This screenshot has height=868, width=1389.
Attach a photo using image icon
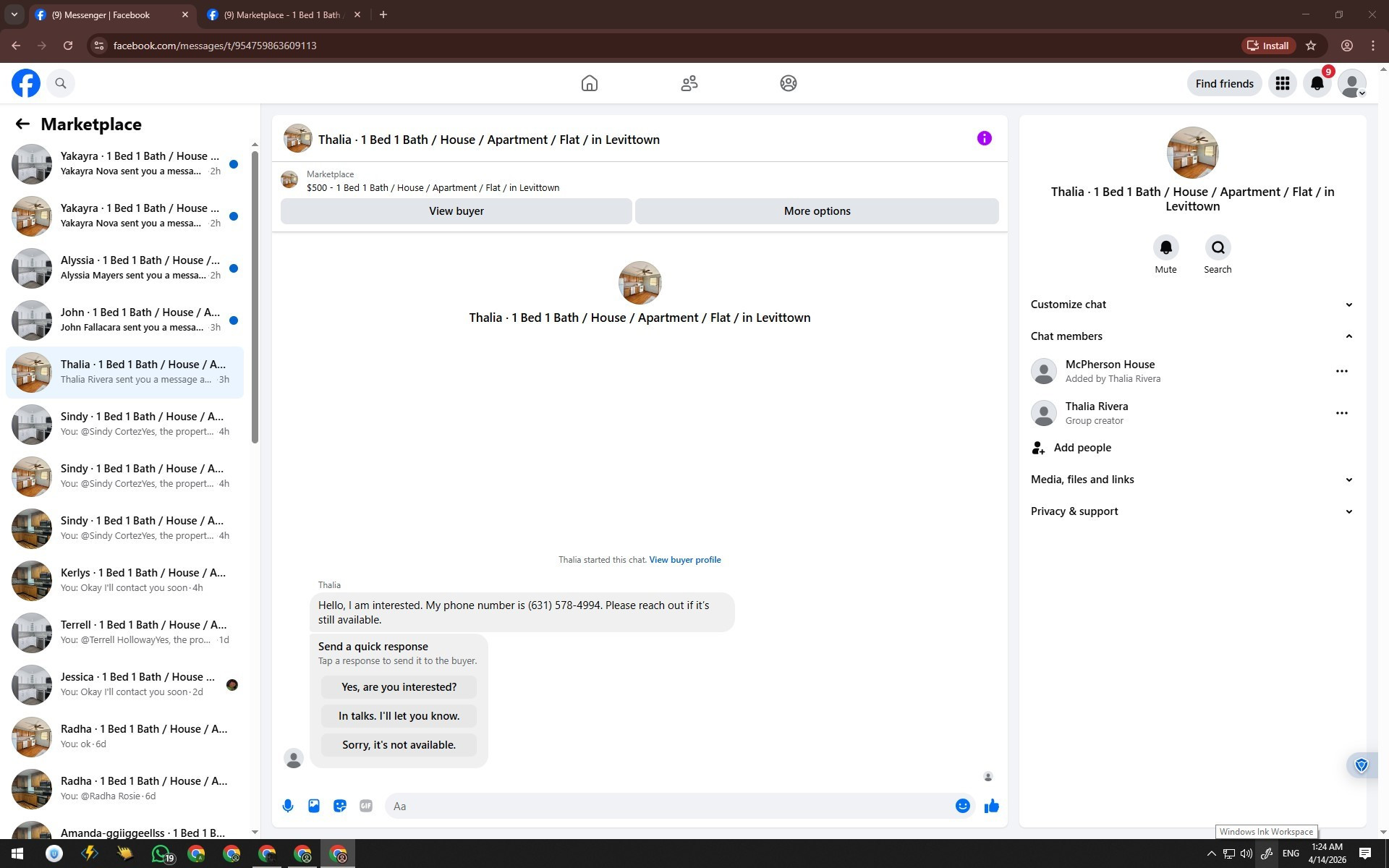click(314, 806)
